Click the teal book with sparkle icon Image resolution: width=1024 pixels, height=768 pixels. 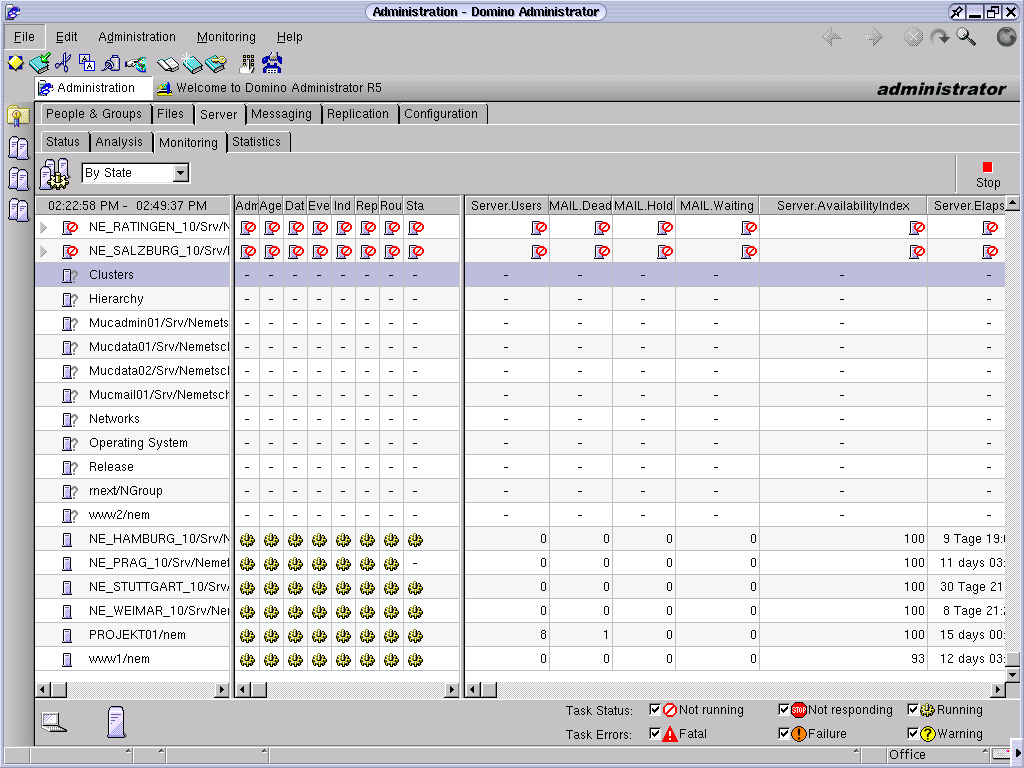[191, 63]
